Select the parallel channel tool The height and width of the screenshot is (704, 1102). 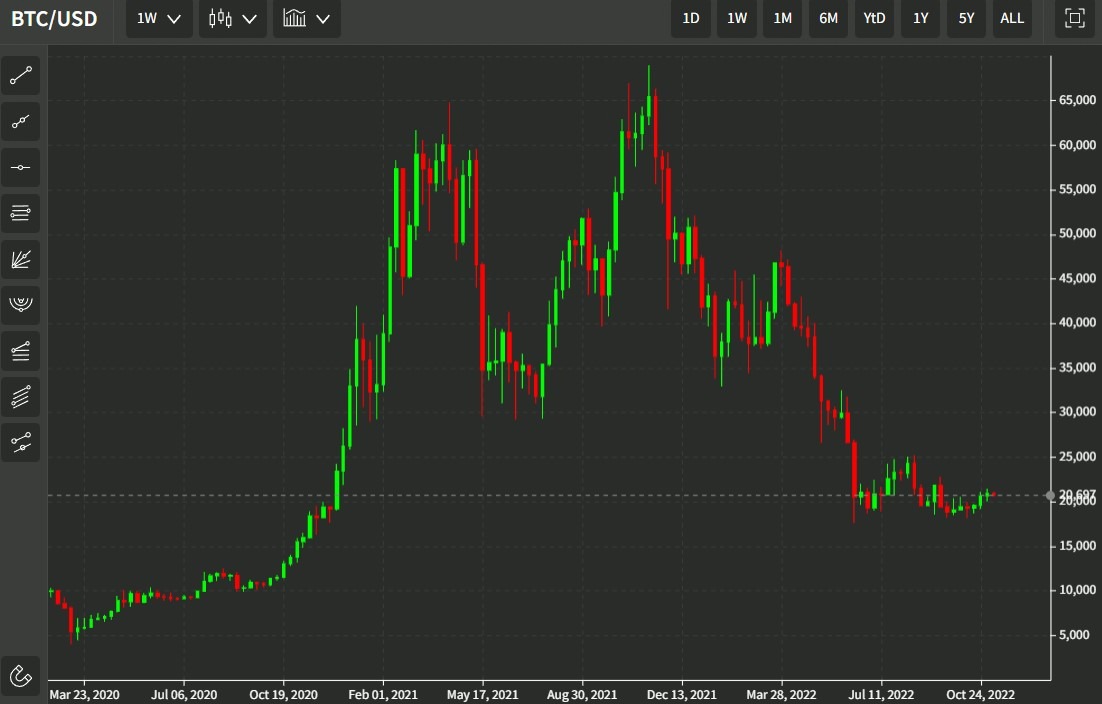click(x=20, y=396)
